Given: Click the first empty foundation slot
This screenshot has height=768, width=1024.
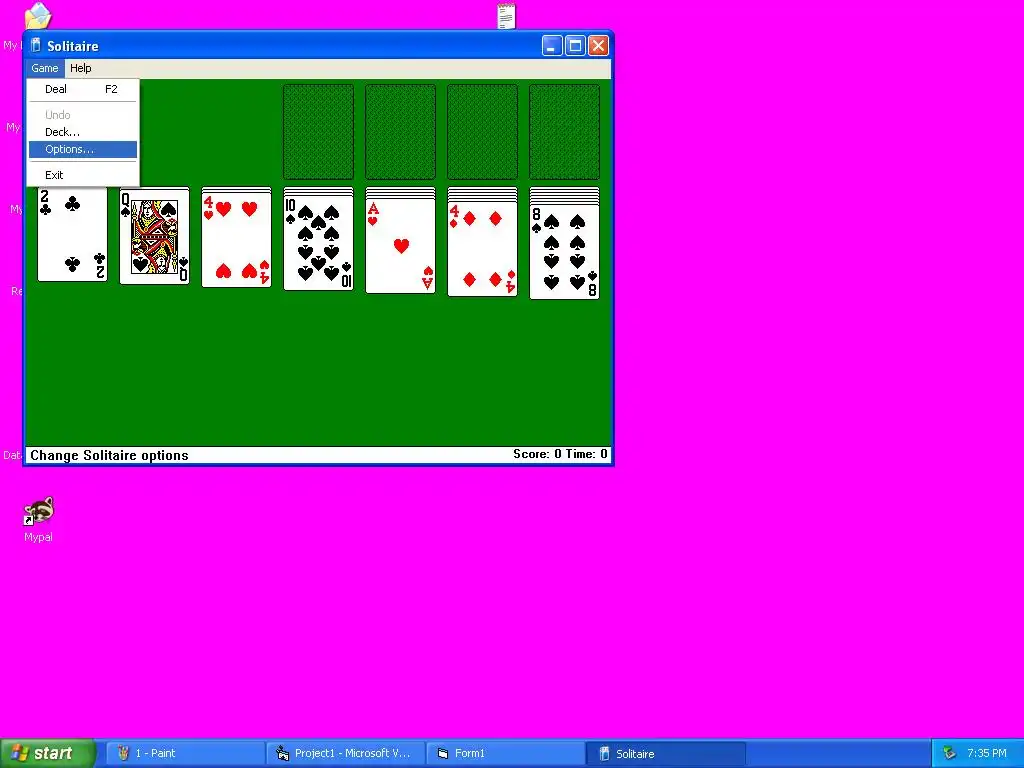Looking at the screenshot, I should pyautogui.click(x=319, y=131).
